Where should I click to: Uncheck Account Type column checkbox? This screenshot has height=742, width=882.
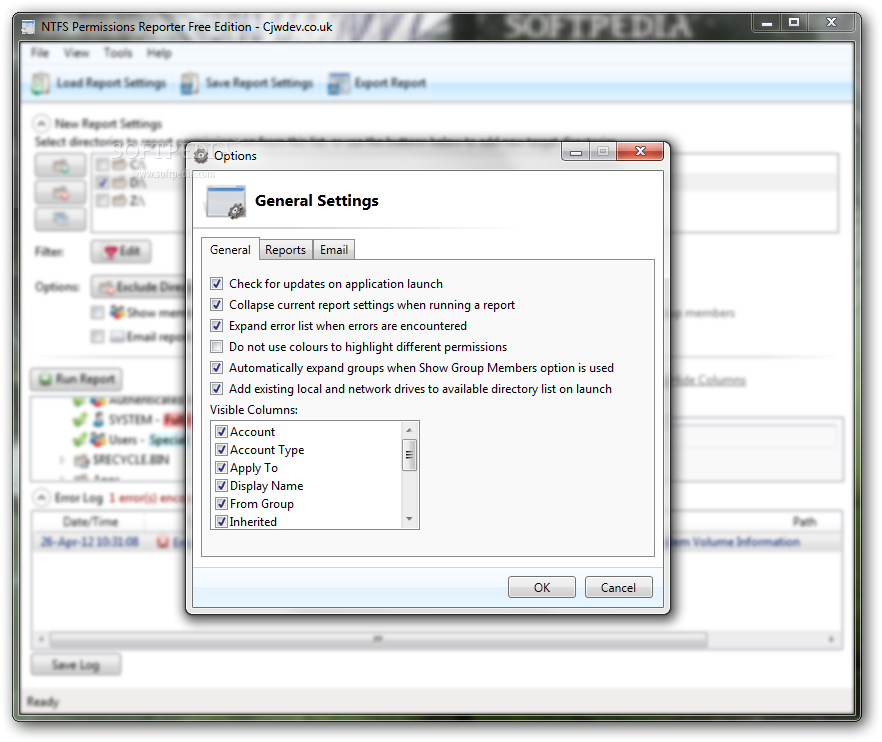(x=222, y=450)
